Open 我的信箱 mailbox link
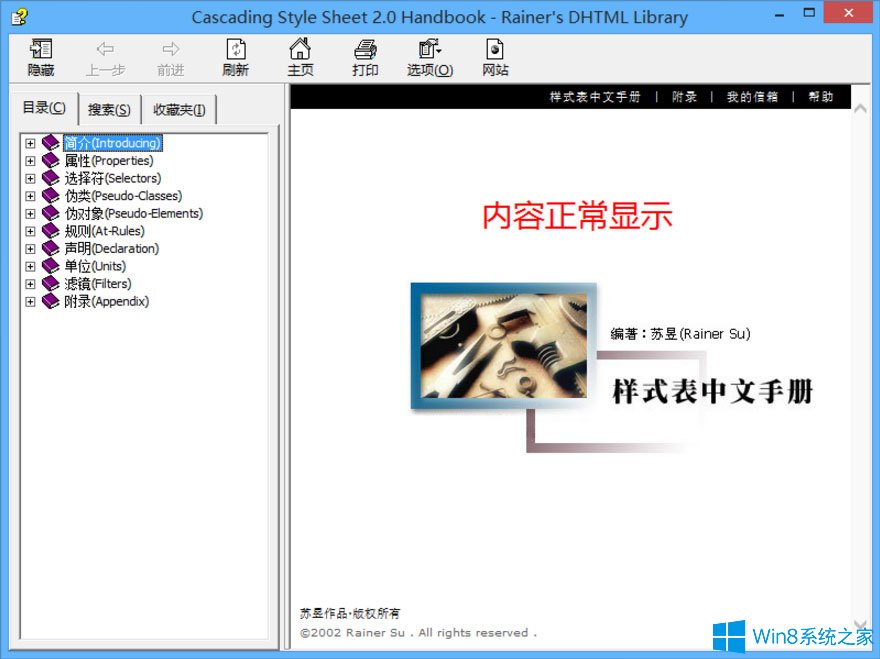 click(x=752, y=97)
